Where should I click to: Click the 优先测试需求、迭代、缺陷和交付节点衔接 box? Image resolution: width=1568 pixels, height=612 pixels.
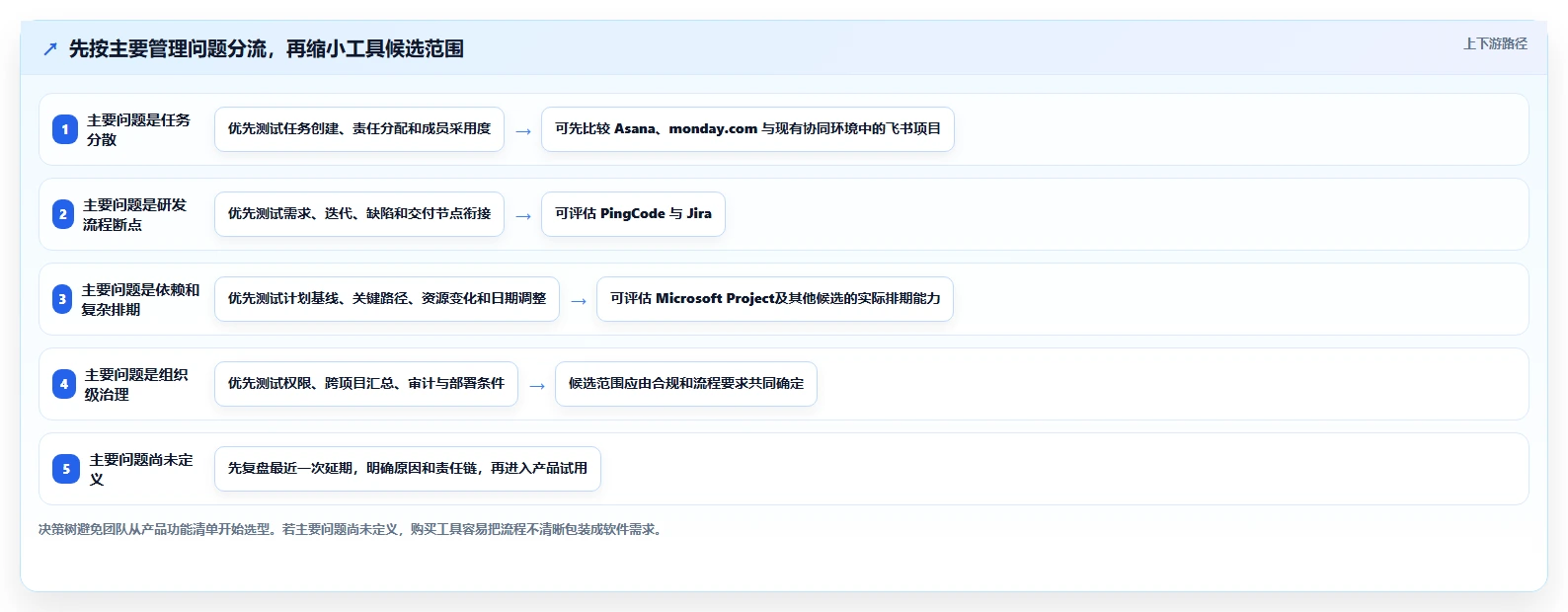359,214
